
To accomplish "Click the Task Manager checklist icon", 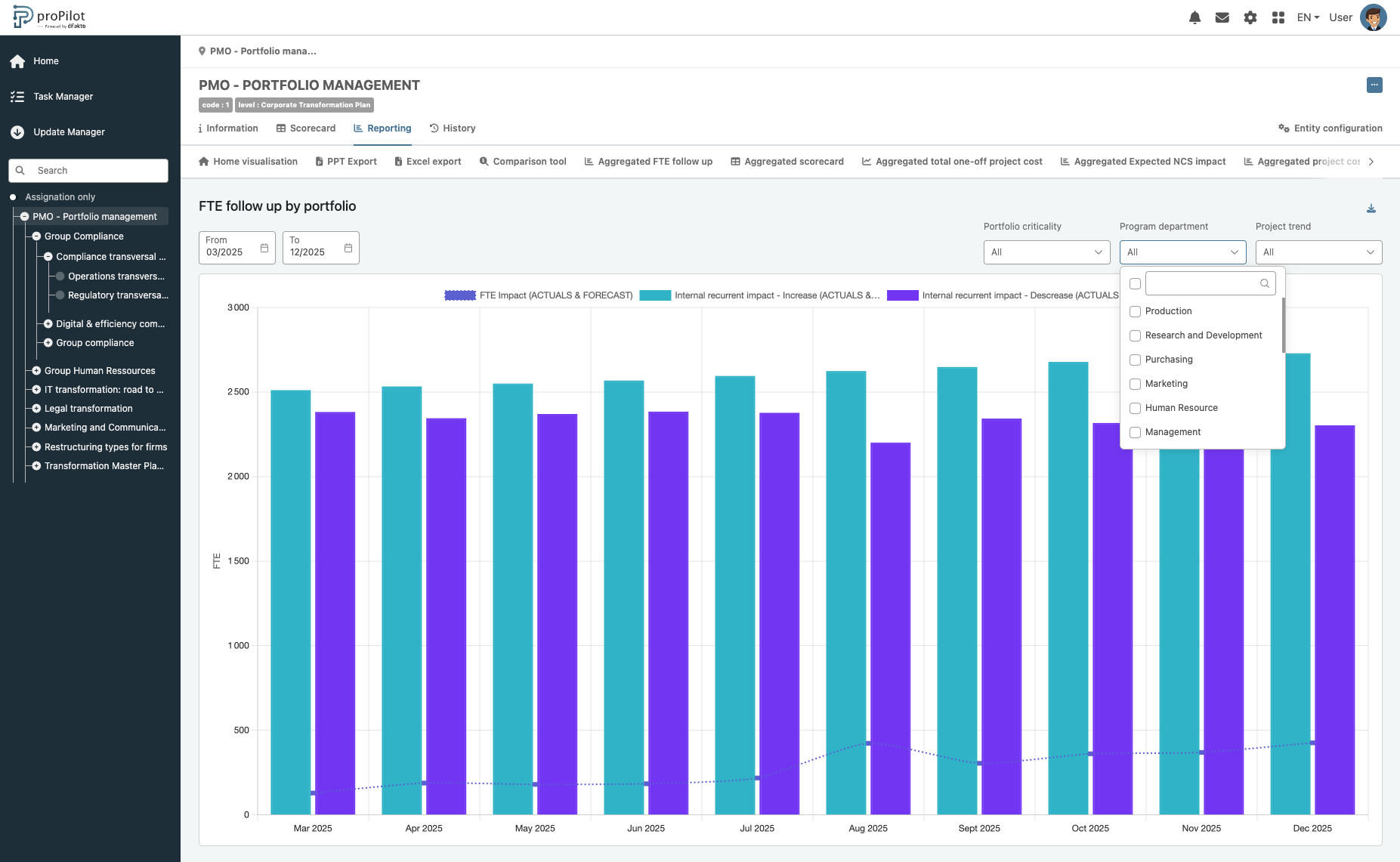I will point(17,97).
